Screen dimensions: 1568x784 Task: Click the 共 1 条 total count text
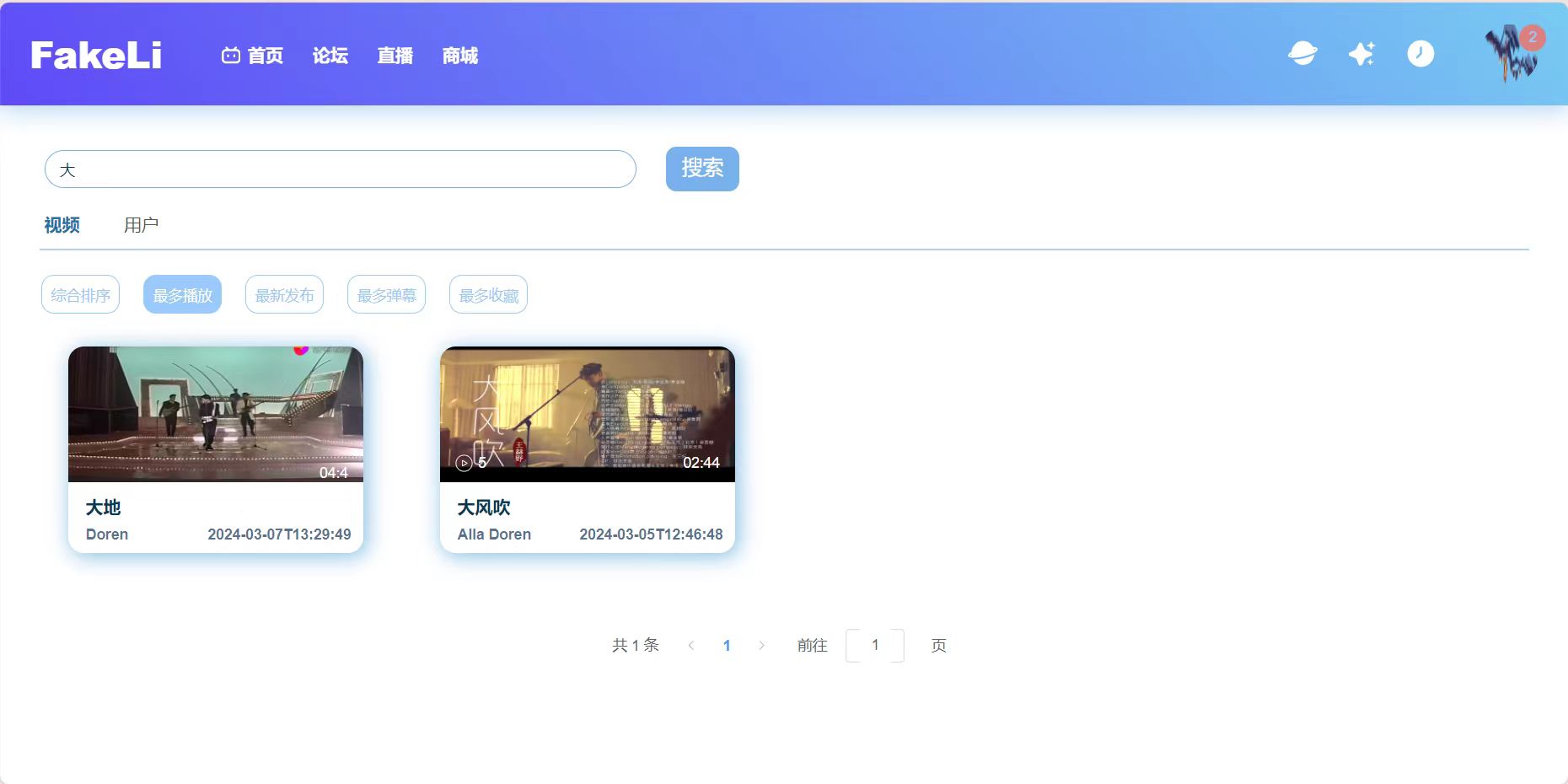(x=635, y=645)
